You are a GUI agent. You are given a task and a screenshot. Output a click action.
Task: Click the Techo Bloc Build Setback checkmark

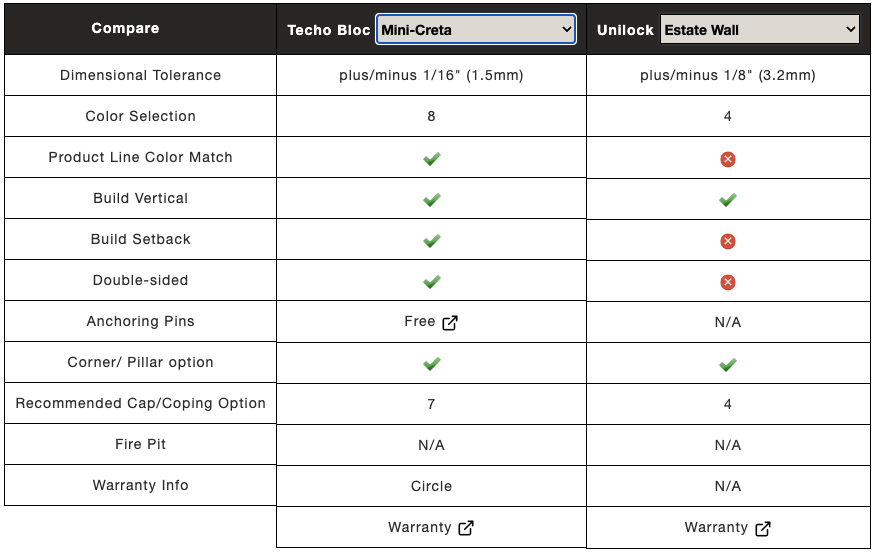coord(431,241)
